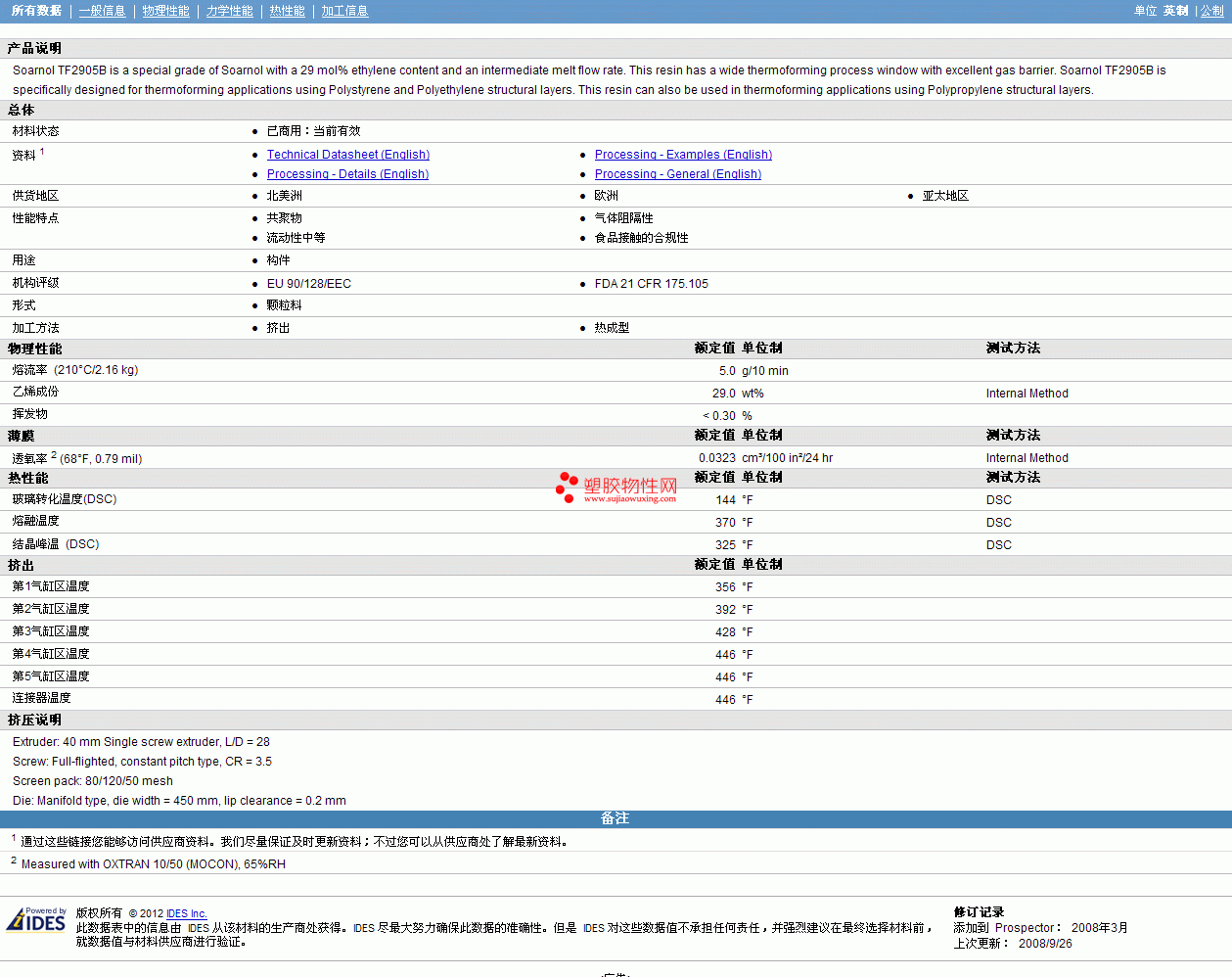Switch to the 一般信息 tab

(103, 11)
